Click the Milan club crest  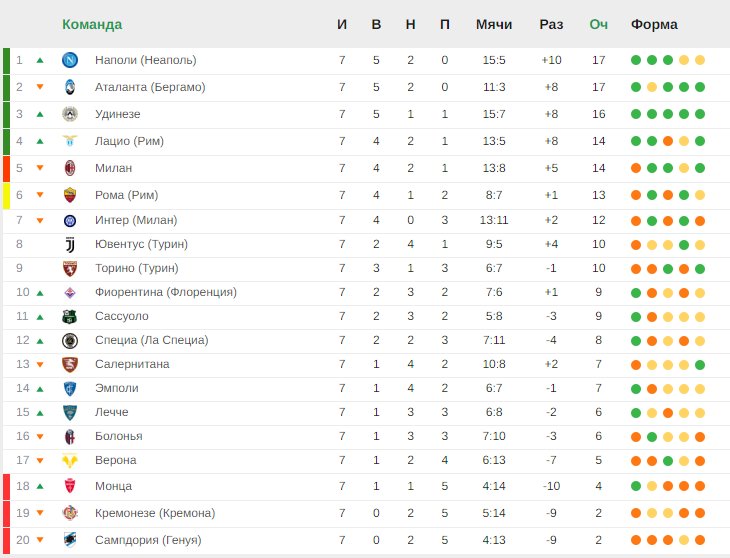[70, 168]
